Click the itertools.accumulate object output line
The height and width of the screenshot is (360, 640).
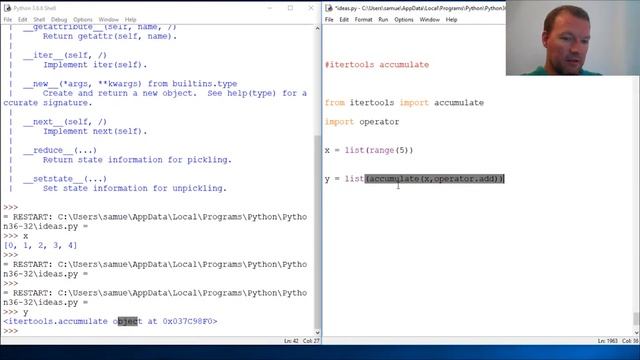click(x=110, y=321)
